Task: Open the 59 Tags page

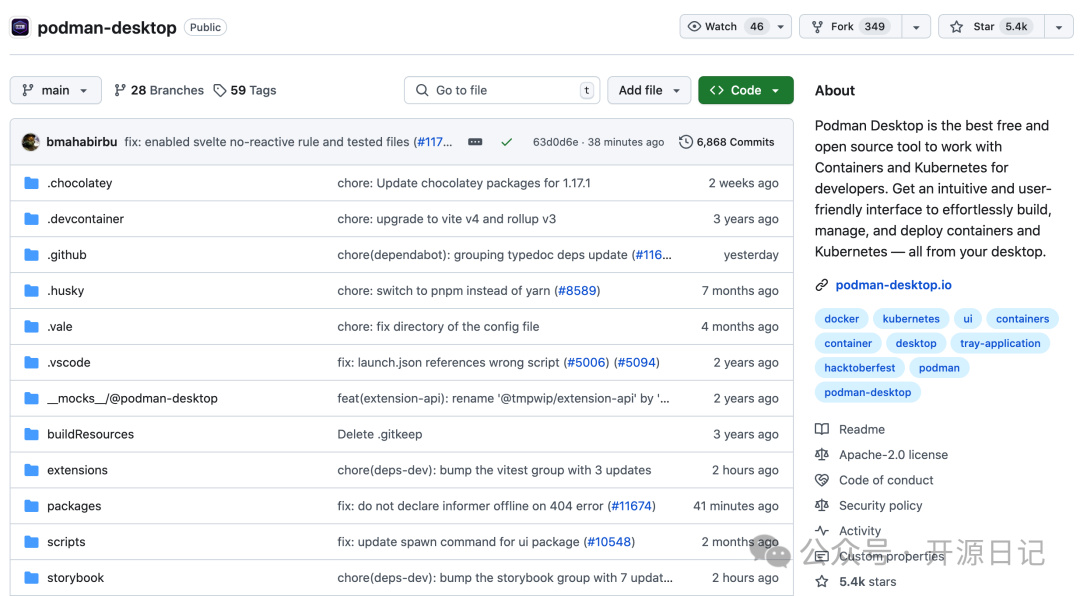Action: coord(245,90)
